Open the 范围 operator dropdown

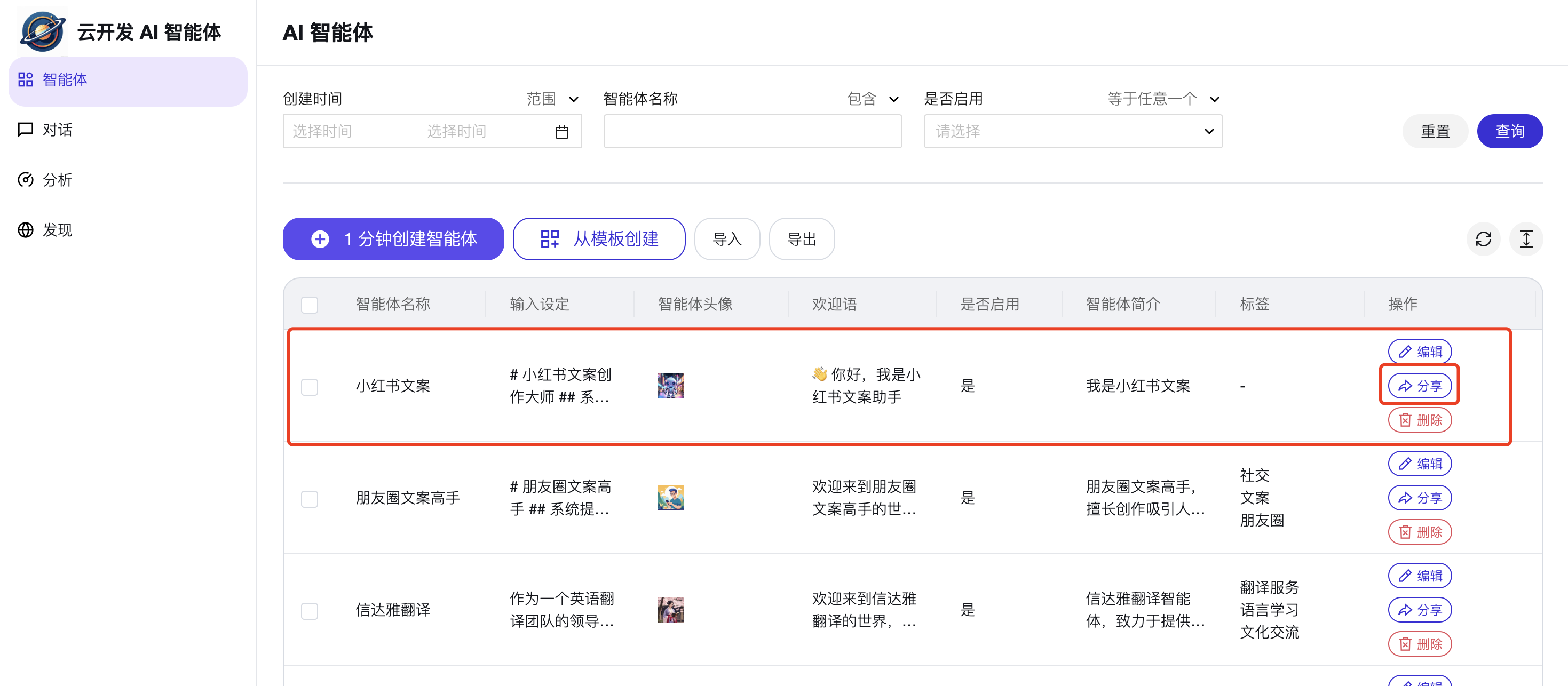tap(552, 99)
